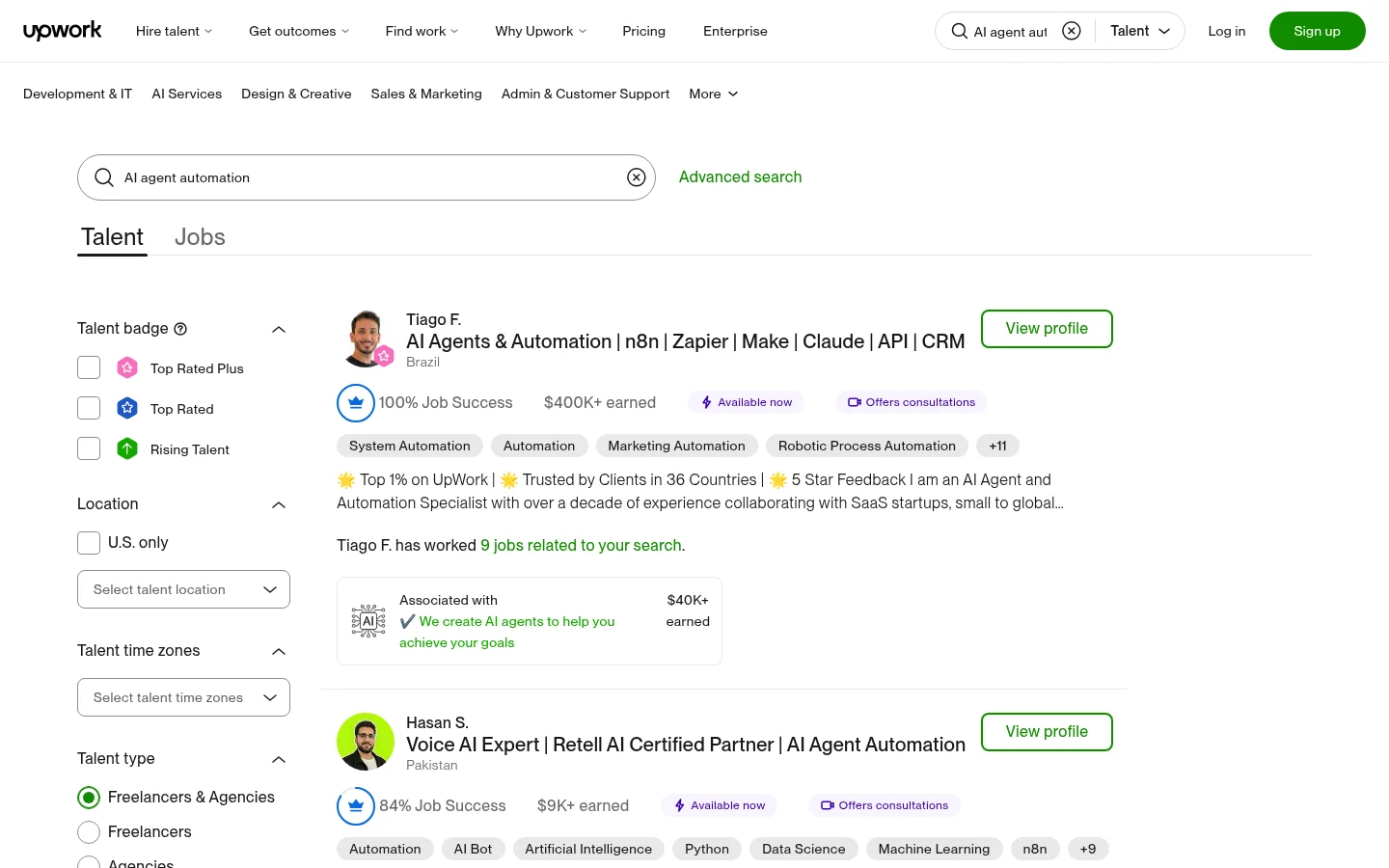Click Tiago's Robotic Process Automation skill tag
The width and height of the screenshot is (1389, 868).
pos(867,446)
